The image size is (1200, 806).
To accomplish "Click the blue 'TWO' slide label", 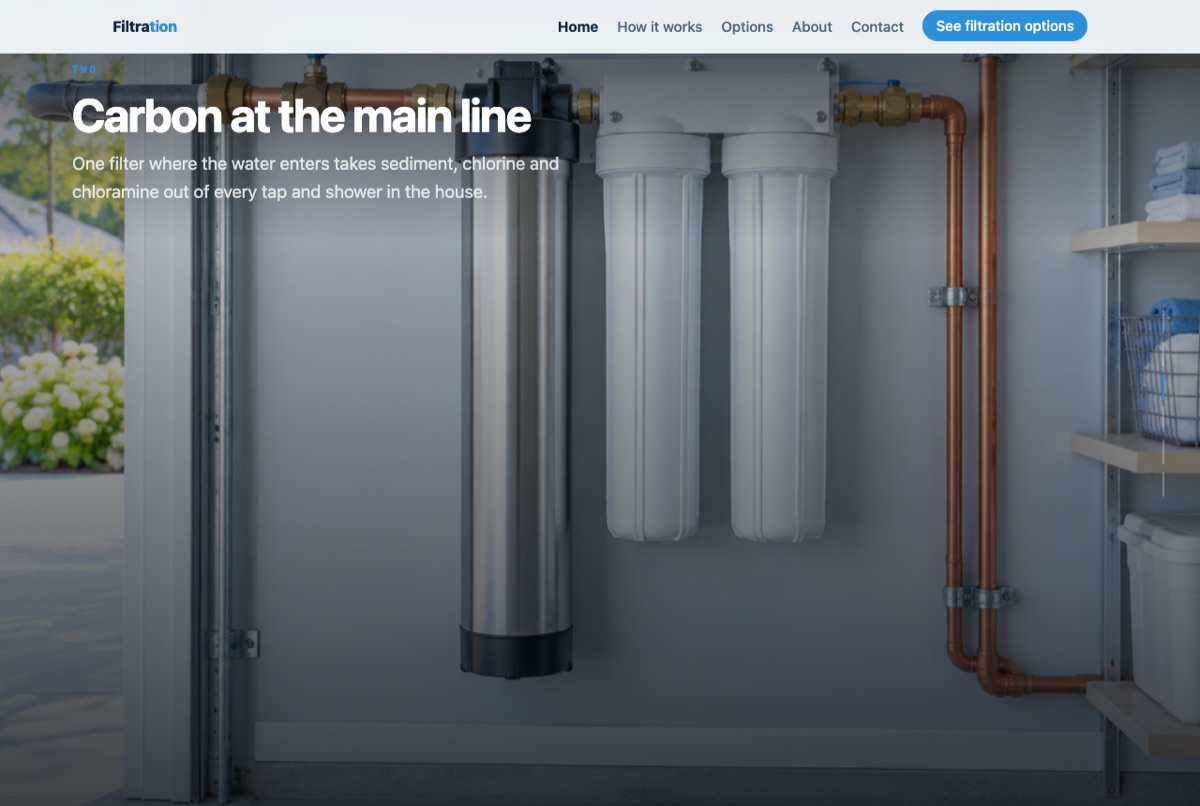I will [85, 70].
